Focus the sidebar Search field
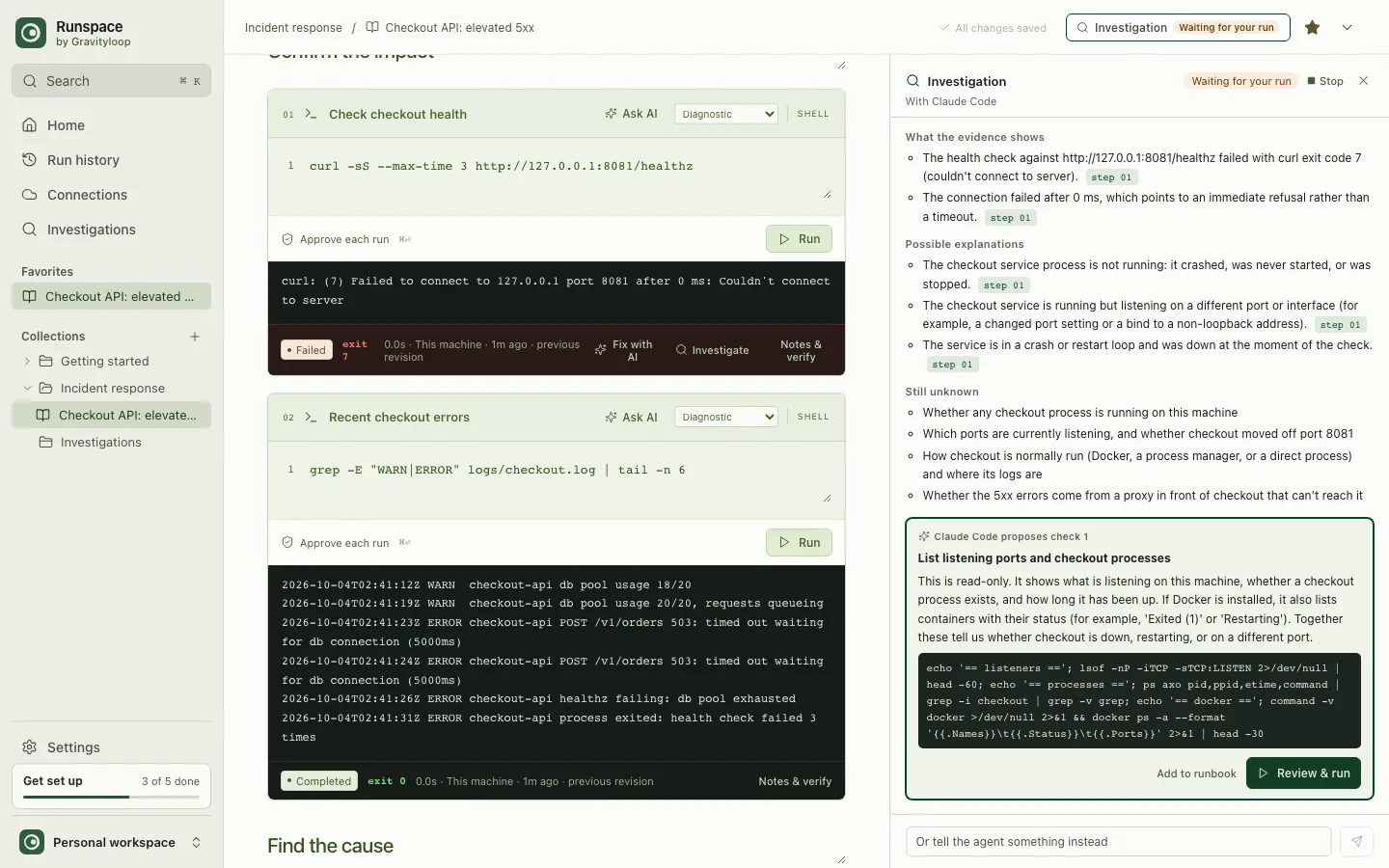Screen dimensions: 1389x868 111,81
